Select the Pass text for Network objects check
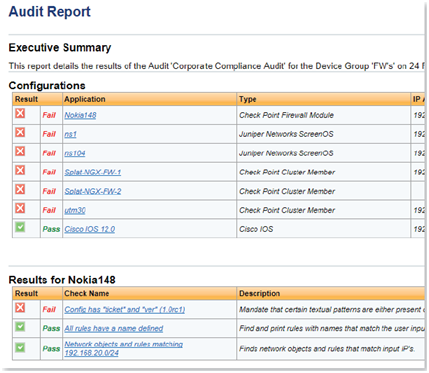Viewport: 429px width, 373px height. pos(51,349)
